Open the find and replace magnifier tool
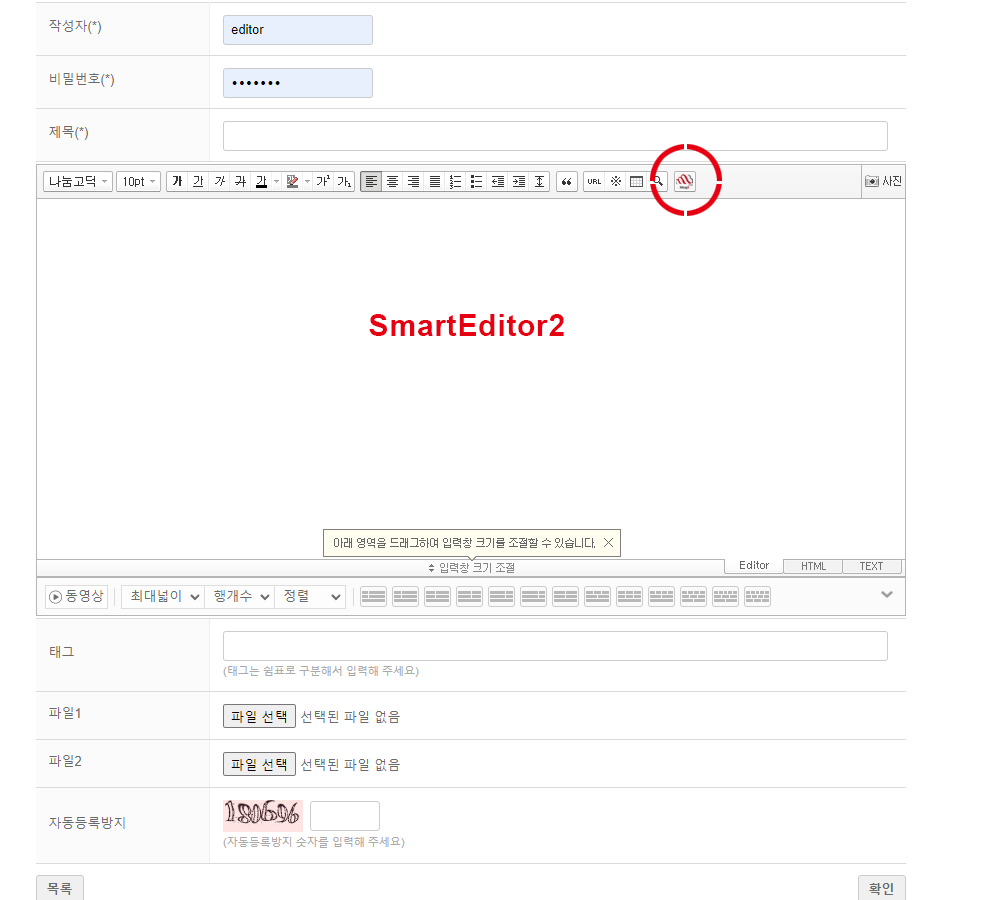The height and width of the screenshot is (900, 1000). [658, 181]
